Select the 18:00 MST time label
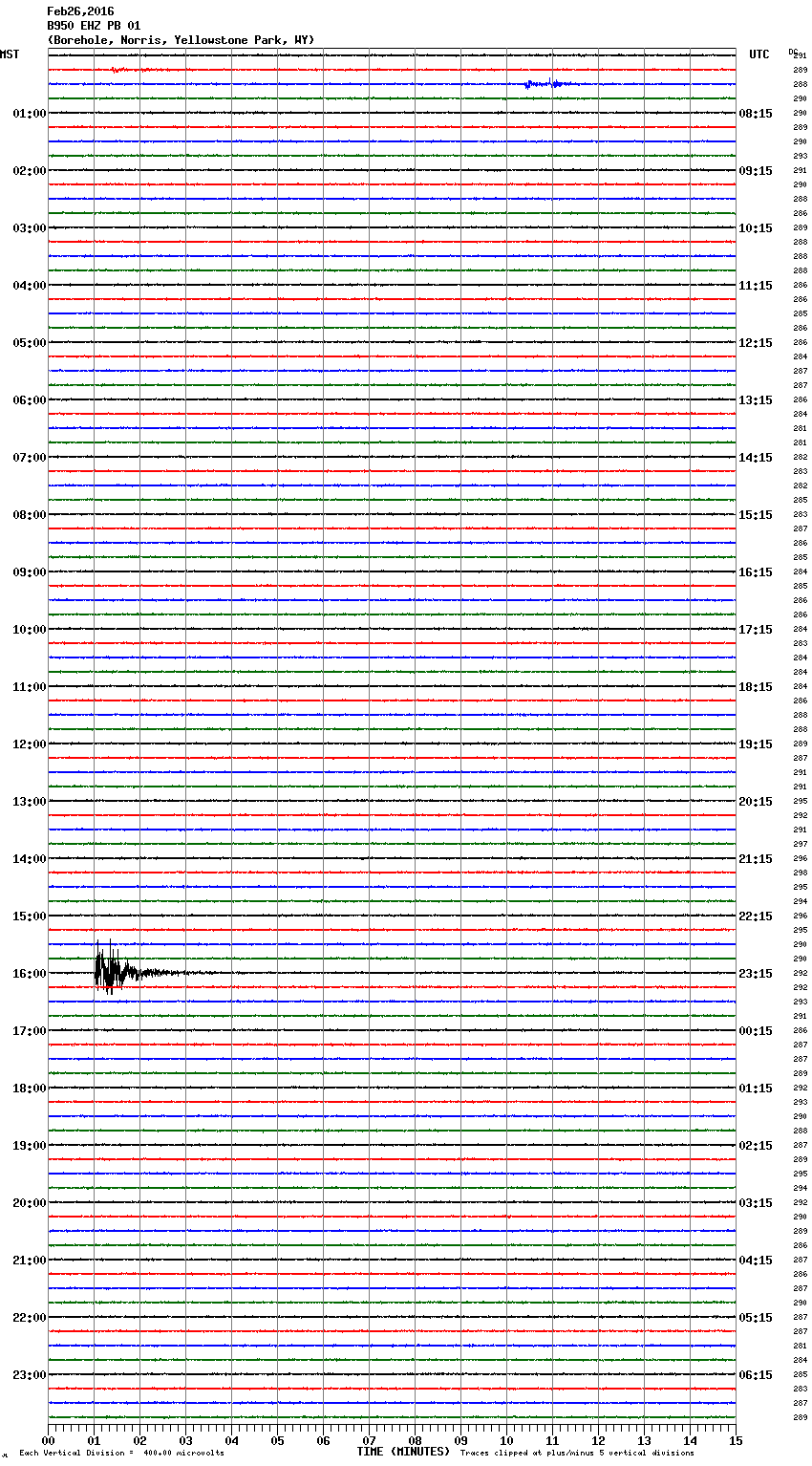This screenshot has height=1466, width=812. pos(30,1089)
